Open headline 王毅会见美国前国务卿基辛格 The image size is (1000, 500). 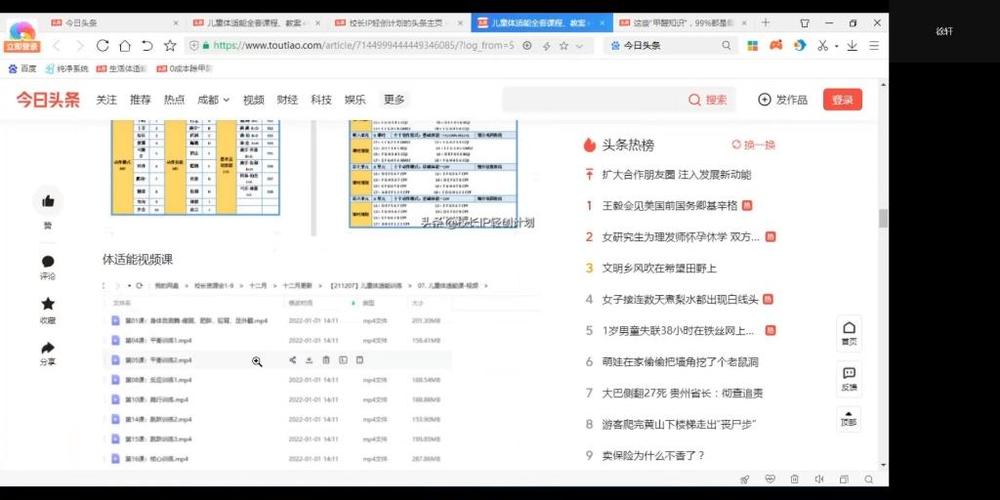click(x=670, y=205)
